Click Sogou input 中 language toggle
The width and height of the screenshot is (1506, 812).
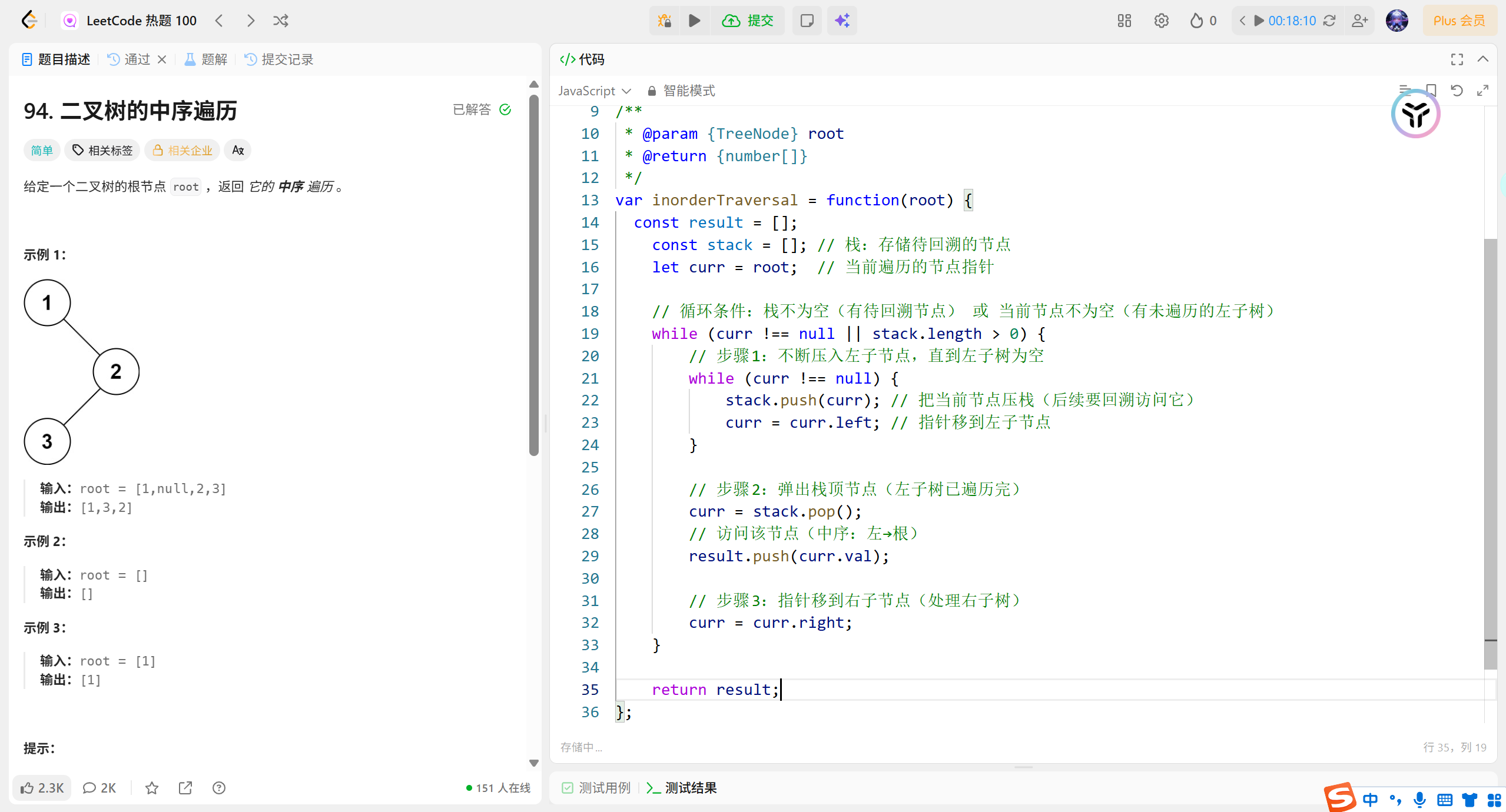[1371, 799]
